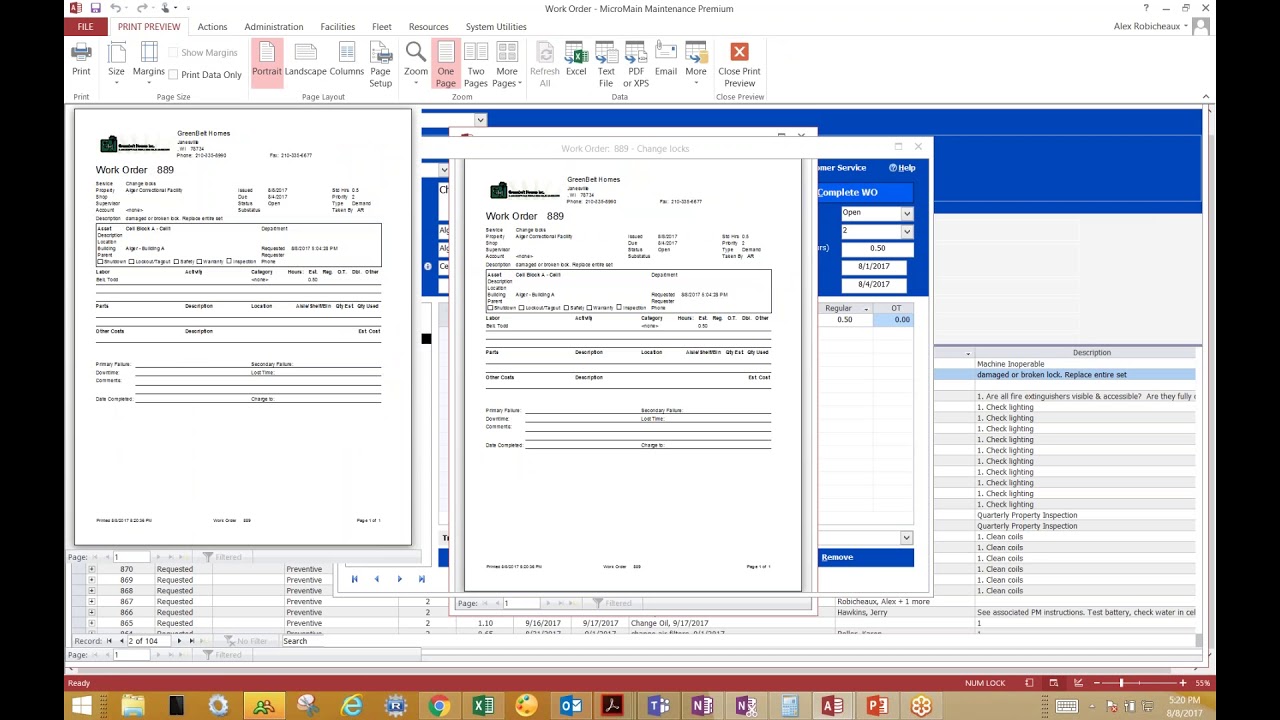Click the 'Change Oil, 9/17/2017' cell
Viewport: 1280px width, 720px height.
[x=732, y=623]
